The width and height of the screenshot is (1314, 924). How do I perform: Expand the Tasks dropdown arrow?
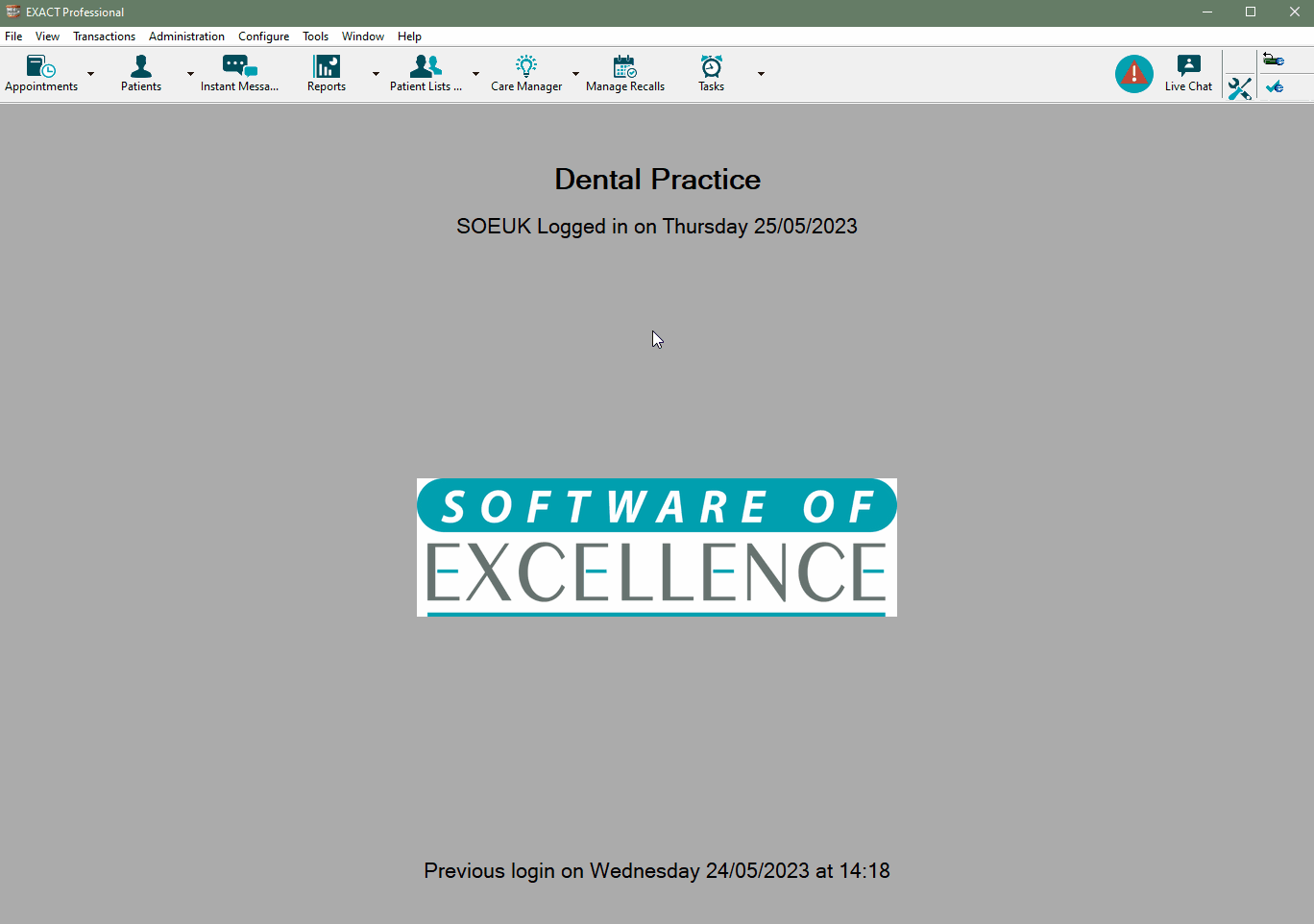[761, 74]
